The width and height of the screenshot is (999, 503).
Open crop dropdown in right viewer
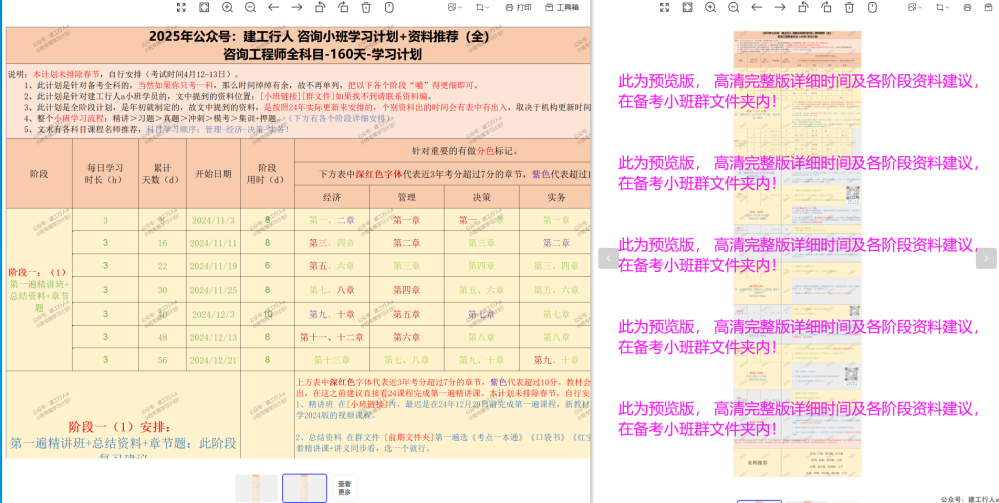tap(943, 7)
